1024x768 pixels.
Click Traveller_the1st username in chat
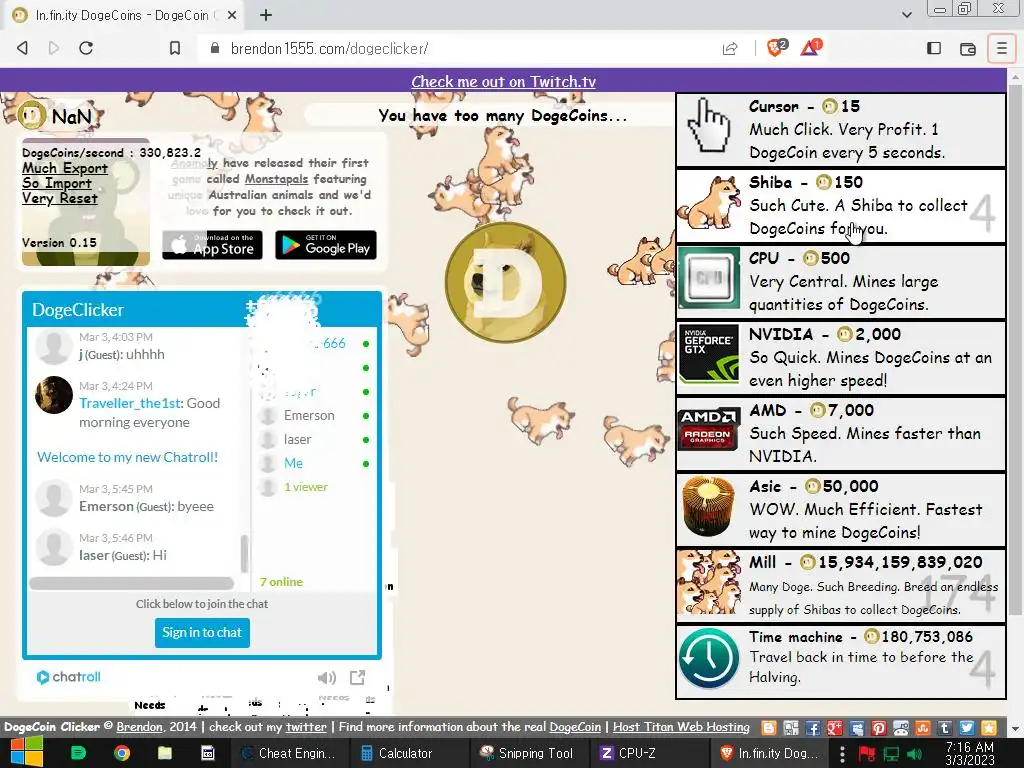(129, 403)
